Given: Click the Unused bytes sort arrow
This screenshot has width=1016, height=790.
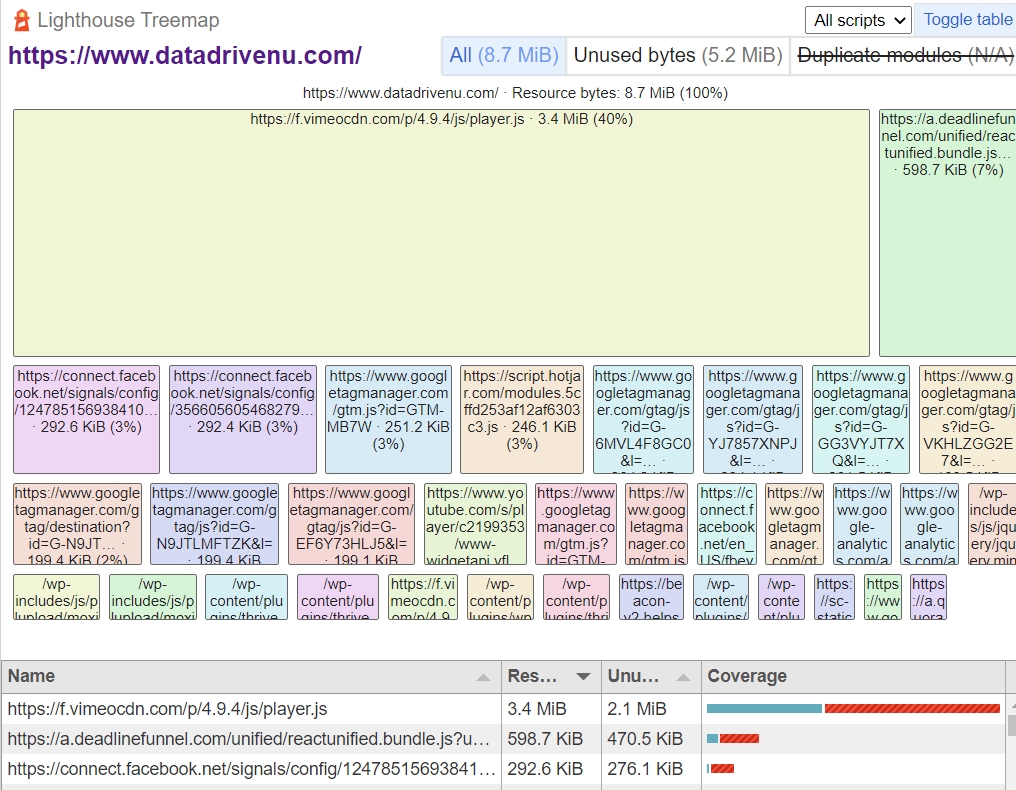Looking at the screenshot, I should [683, 677].
